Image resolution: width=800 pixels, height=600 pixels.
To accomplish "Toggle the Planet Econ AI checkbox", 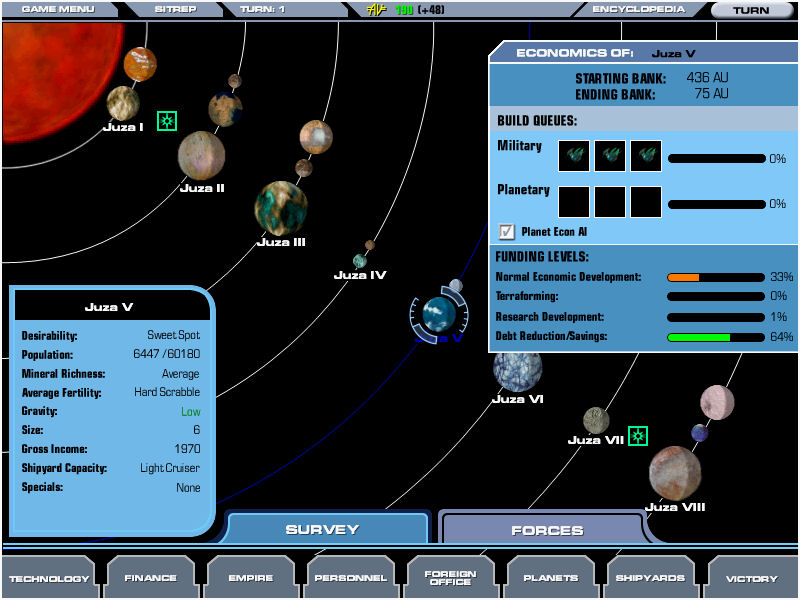I will pos(506,232).
